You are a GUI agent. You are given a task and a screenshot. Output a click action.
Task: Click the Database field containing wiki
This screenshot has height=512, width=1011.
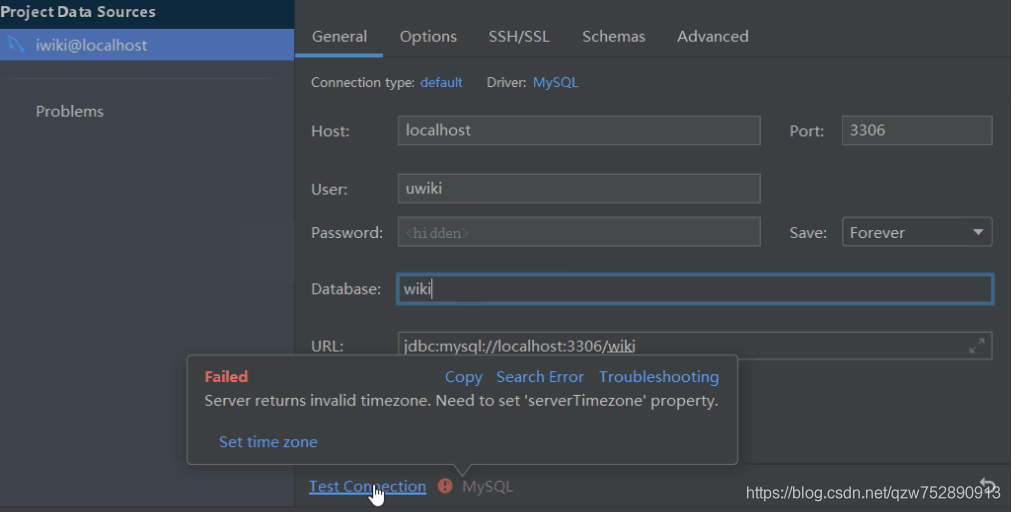(695, 289)
